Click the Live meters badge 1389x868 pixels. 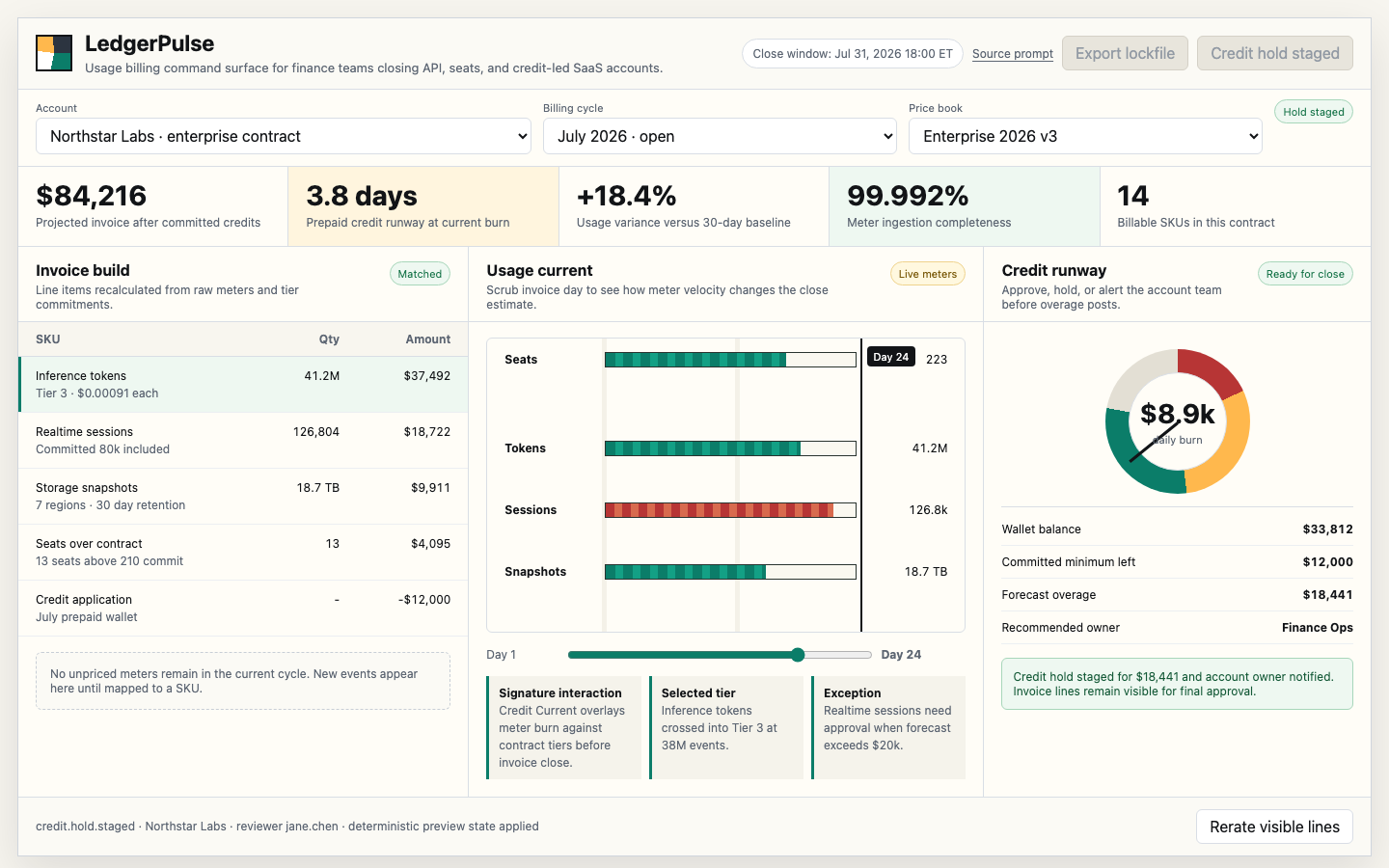click(x=927, y=274)
